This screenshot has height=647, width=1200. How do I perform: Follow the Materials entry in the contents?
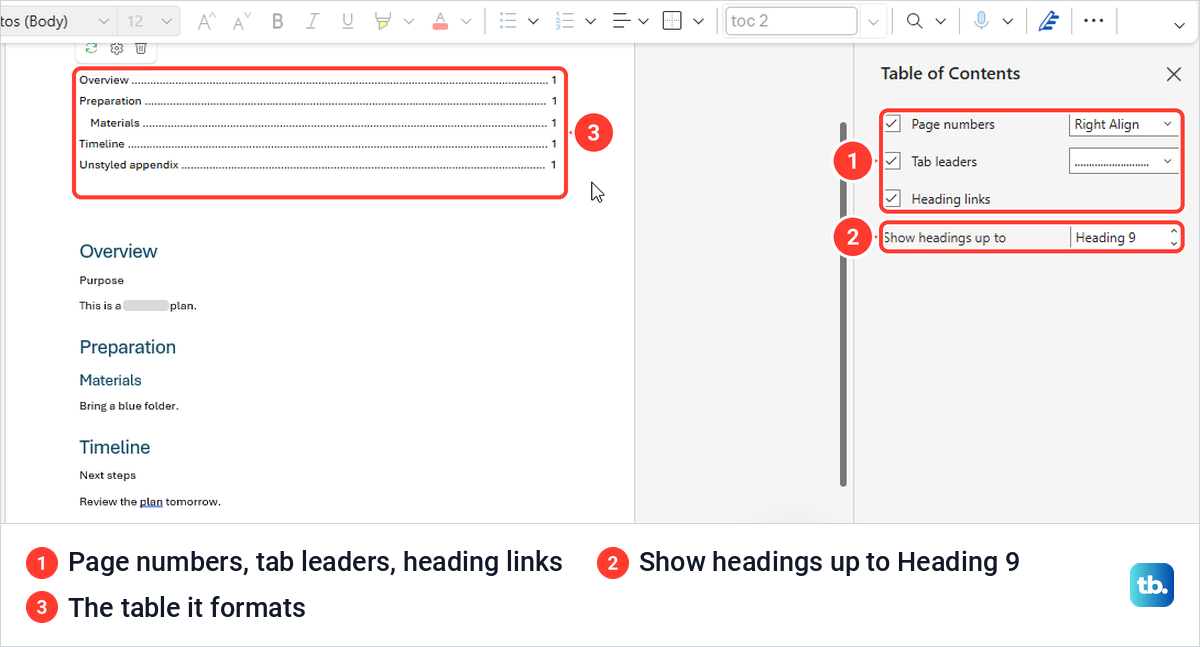pyautogui.click(x=323, y=123)
